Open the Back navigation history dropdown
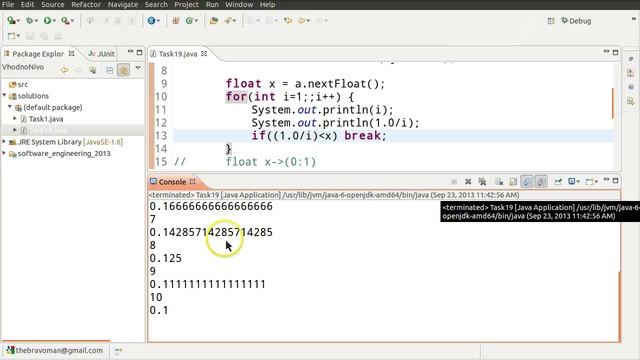The width and height of the screenshot is (640, 360). [309, 21]
